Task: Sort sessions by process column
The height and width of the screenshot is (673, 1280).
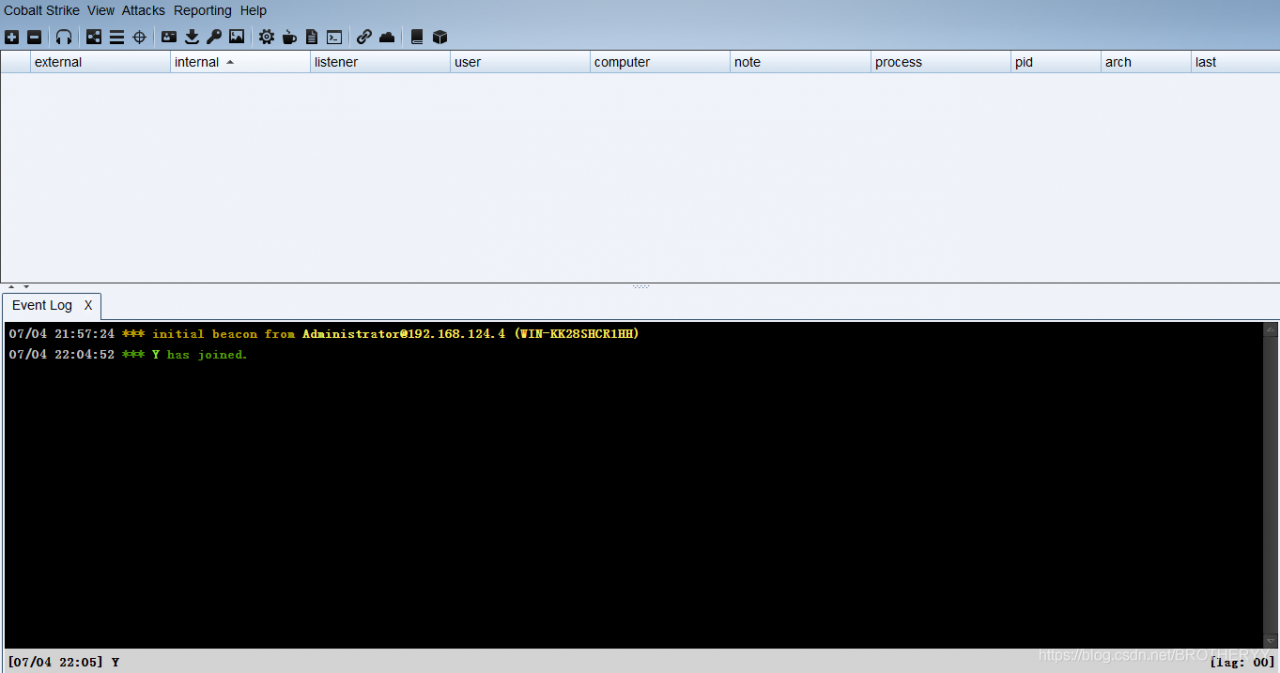Action: 941,62
